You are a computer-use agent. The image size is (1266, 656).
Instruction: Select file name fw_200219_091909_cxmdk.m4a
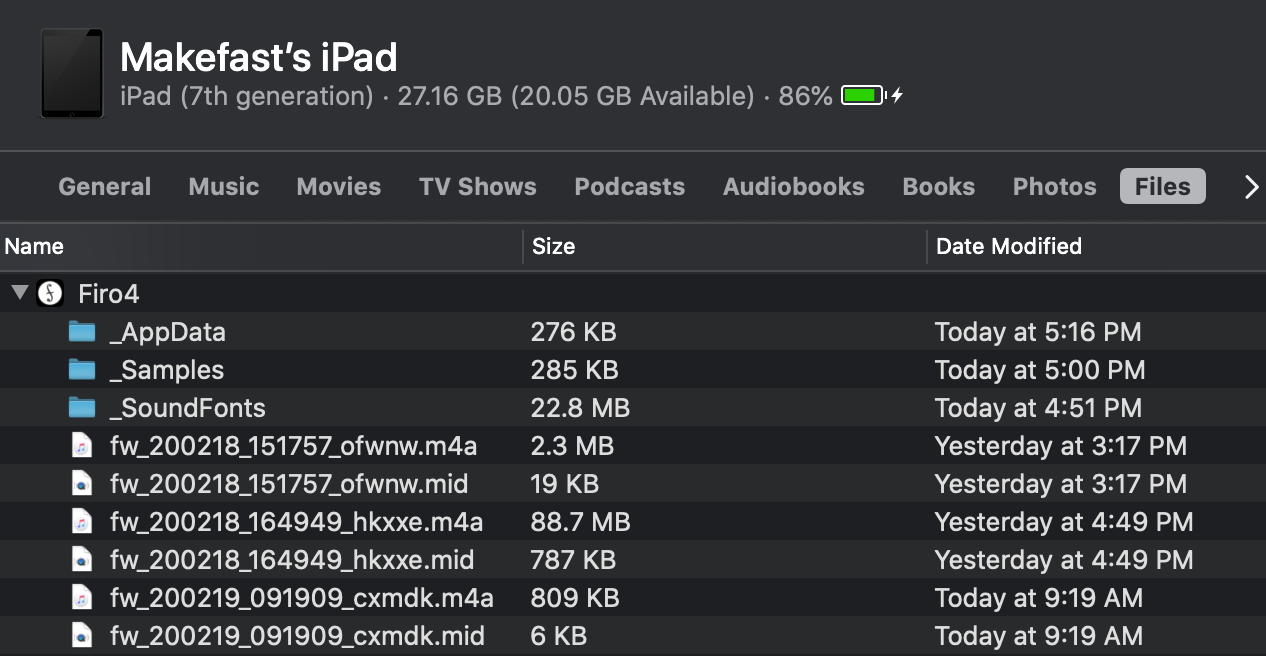(302, 598)
